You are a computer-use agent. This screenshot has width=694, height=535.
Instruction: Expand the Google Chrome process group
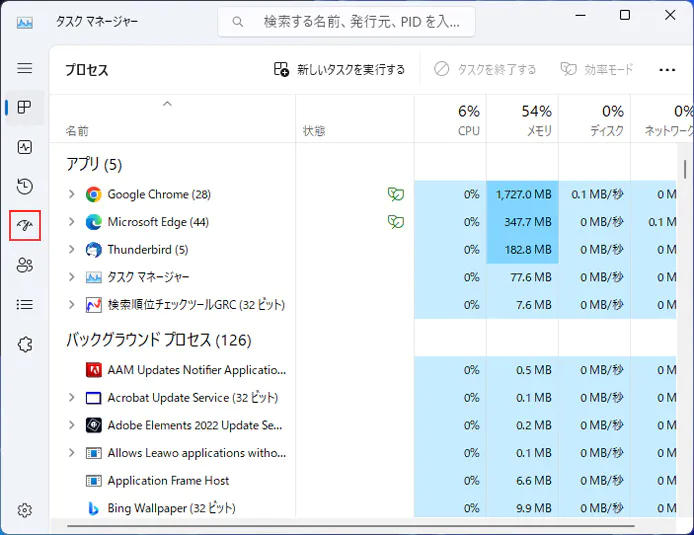pos(71,194)
